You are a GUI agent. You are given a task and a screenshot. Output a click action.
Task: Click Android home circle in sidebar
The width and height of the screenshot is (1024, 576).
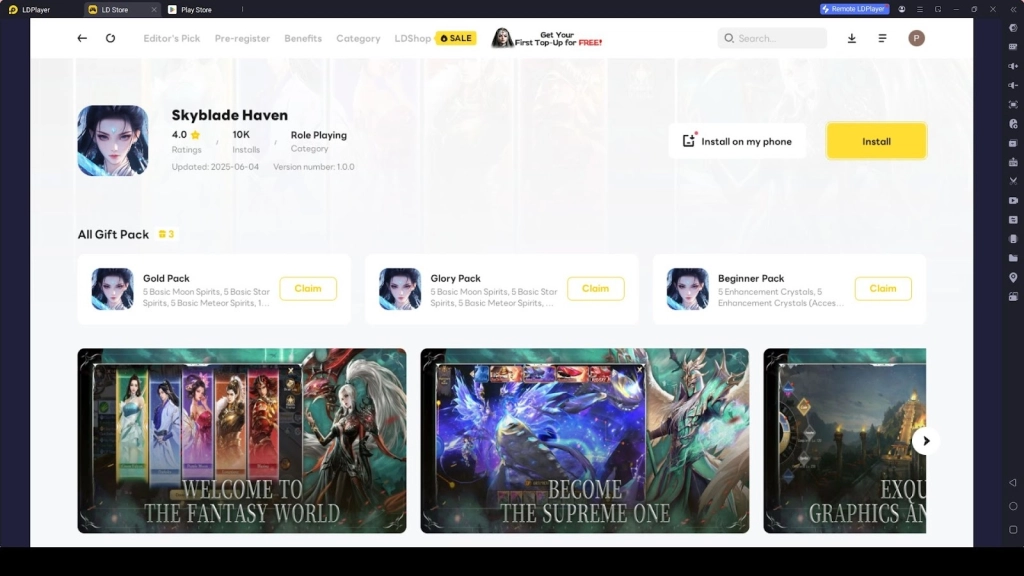pyautogui.click(x=1013, y=506)
